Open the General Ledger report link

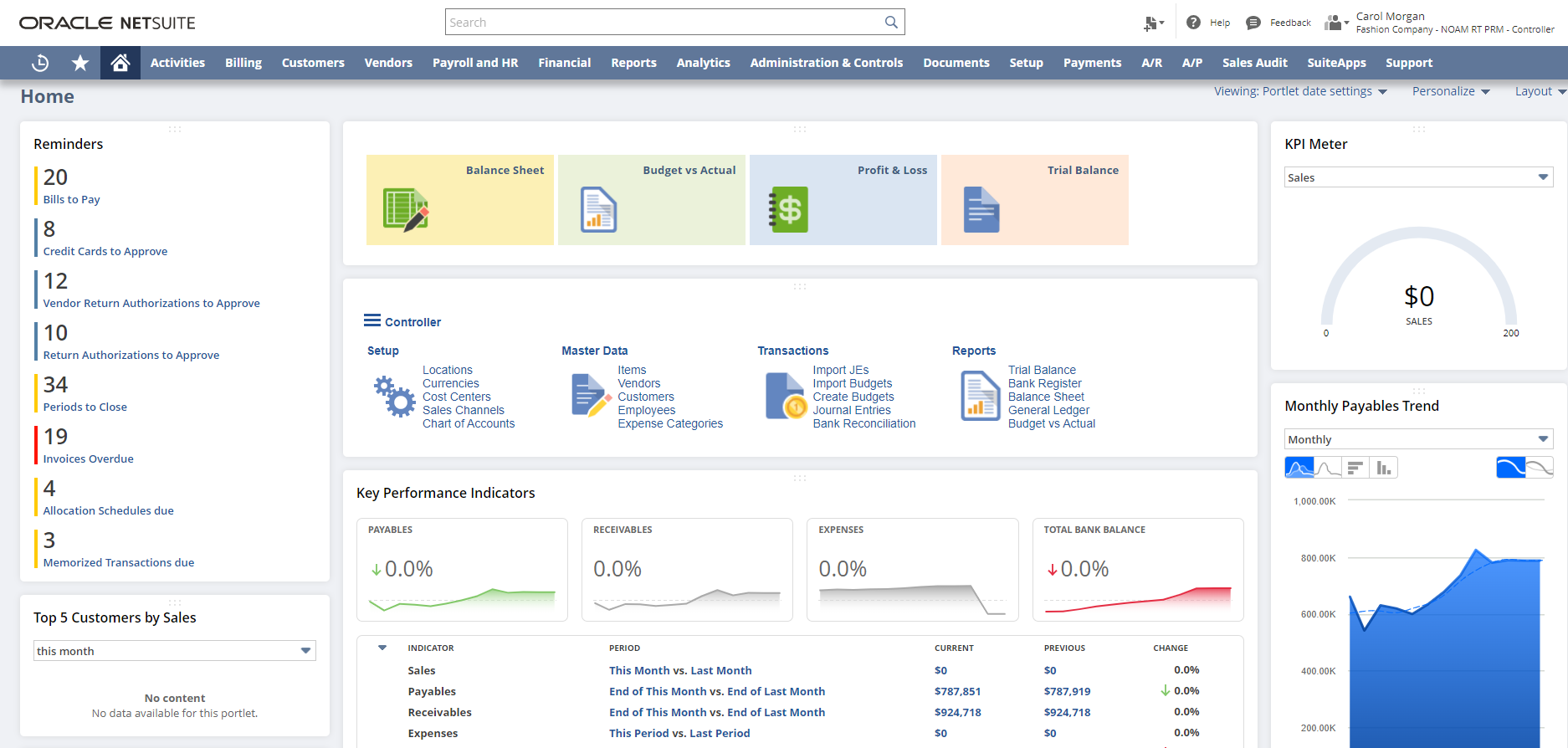coord(1048,411)
